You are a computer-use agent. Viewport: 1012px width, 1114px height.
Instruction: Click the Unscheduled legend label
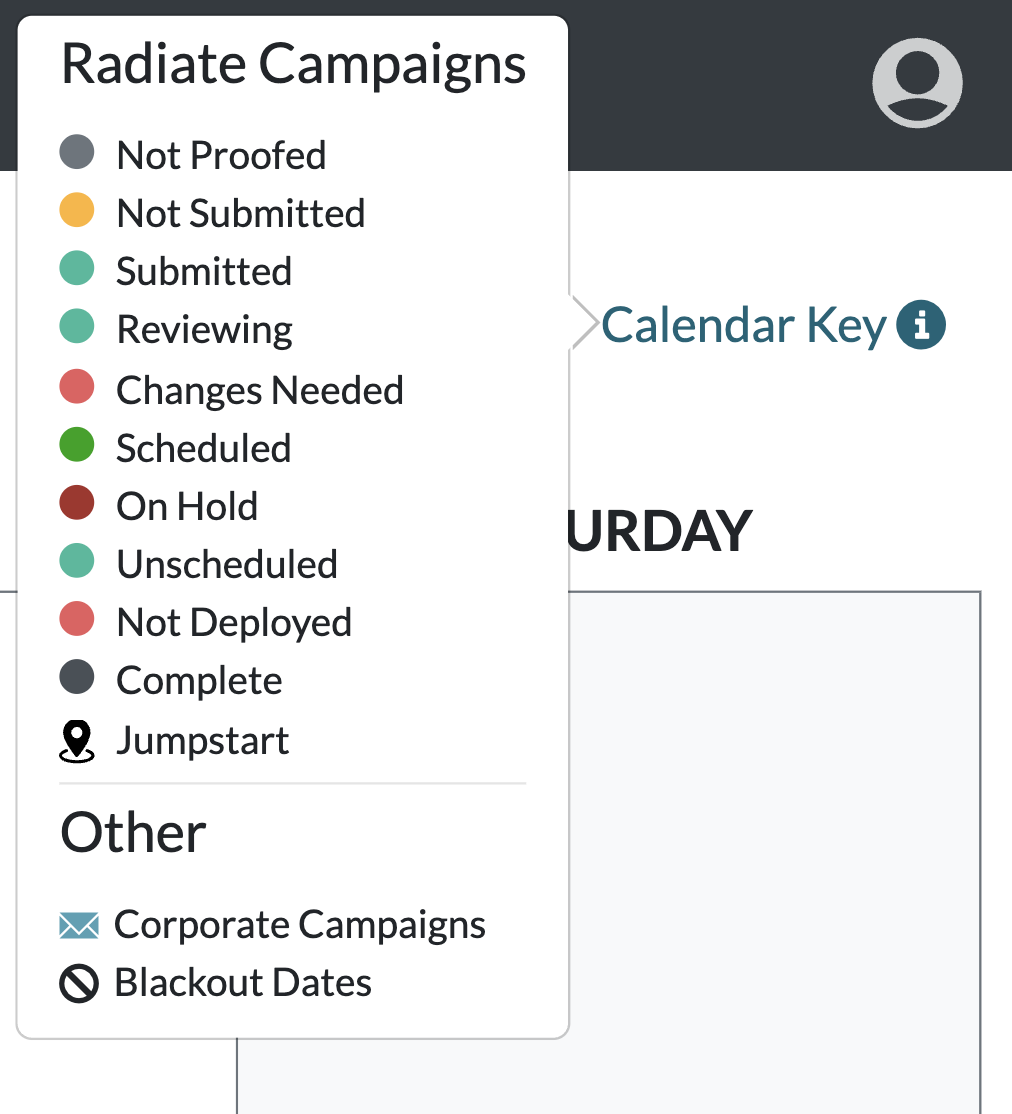pos(227,564)
